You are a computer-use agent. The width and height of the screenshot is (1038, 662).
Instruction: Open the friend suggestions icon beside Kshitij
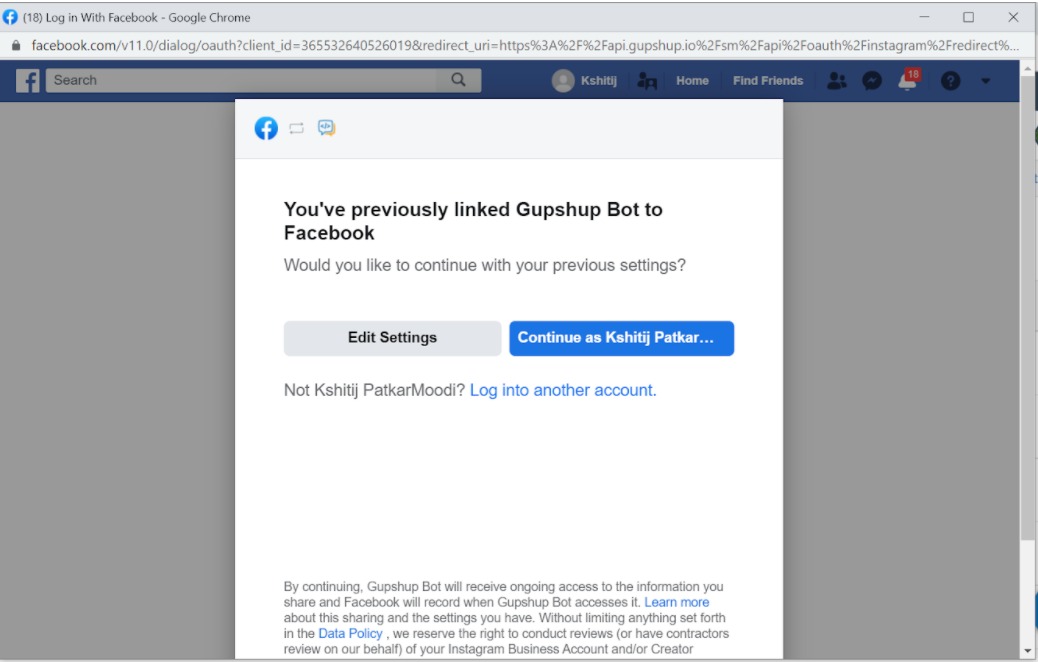[x=647, y=81]
